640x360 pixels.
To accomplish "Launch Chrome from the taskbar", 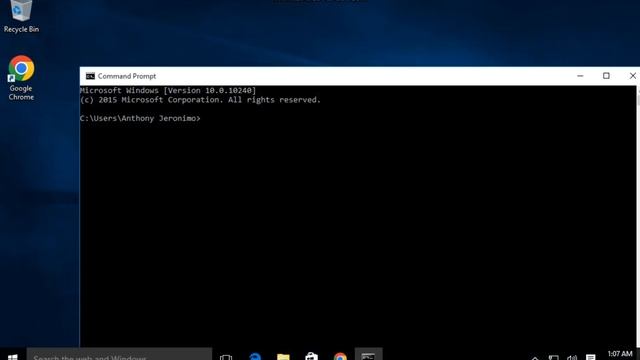I will click(x=340, y=356).
